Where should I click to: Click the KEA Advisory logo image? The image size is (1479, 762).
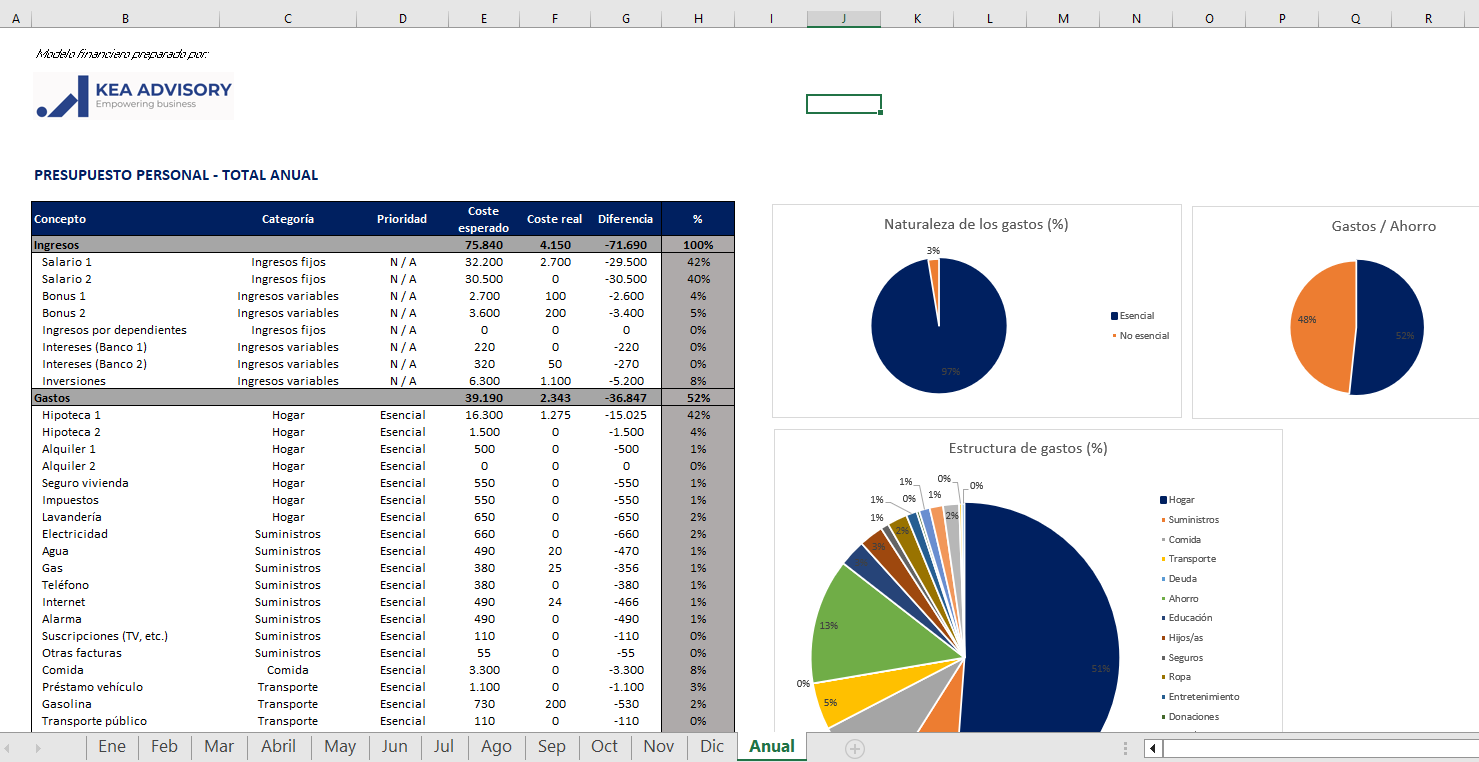pos(134,96)
